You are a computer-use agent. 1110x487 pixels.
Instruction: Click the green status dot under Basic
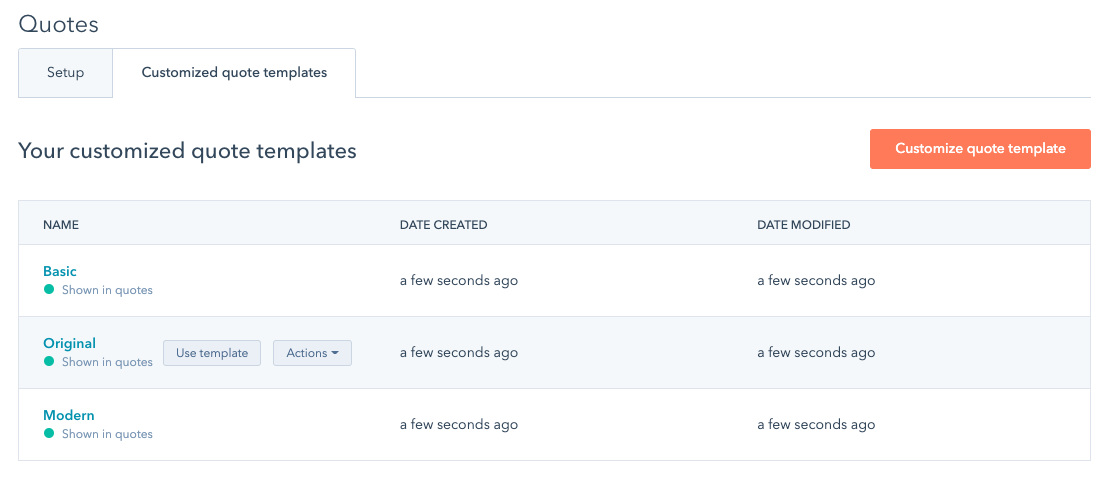pyautogui.click(x=48, y=290)
